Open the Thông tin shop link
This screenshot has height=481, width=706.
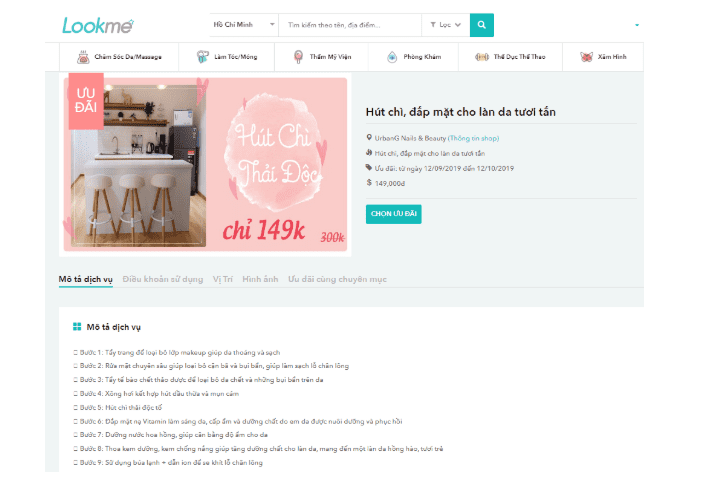[x=474, y=138]
